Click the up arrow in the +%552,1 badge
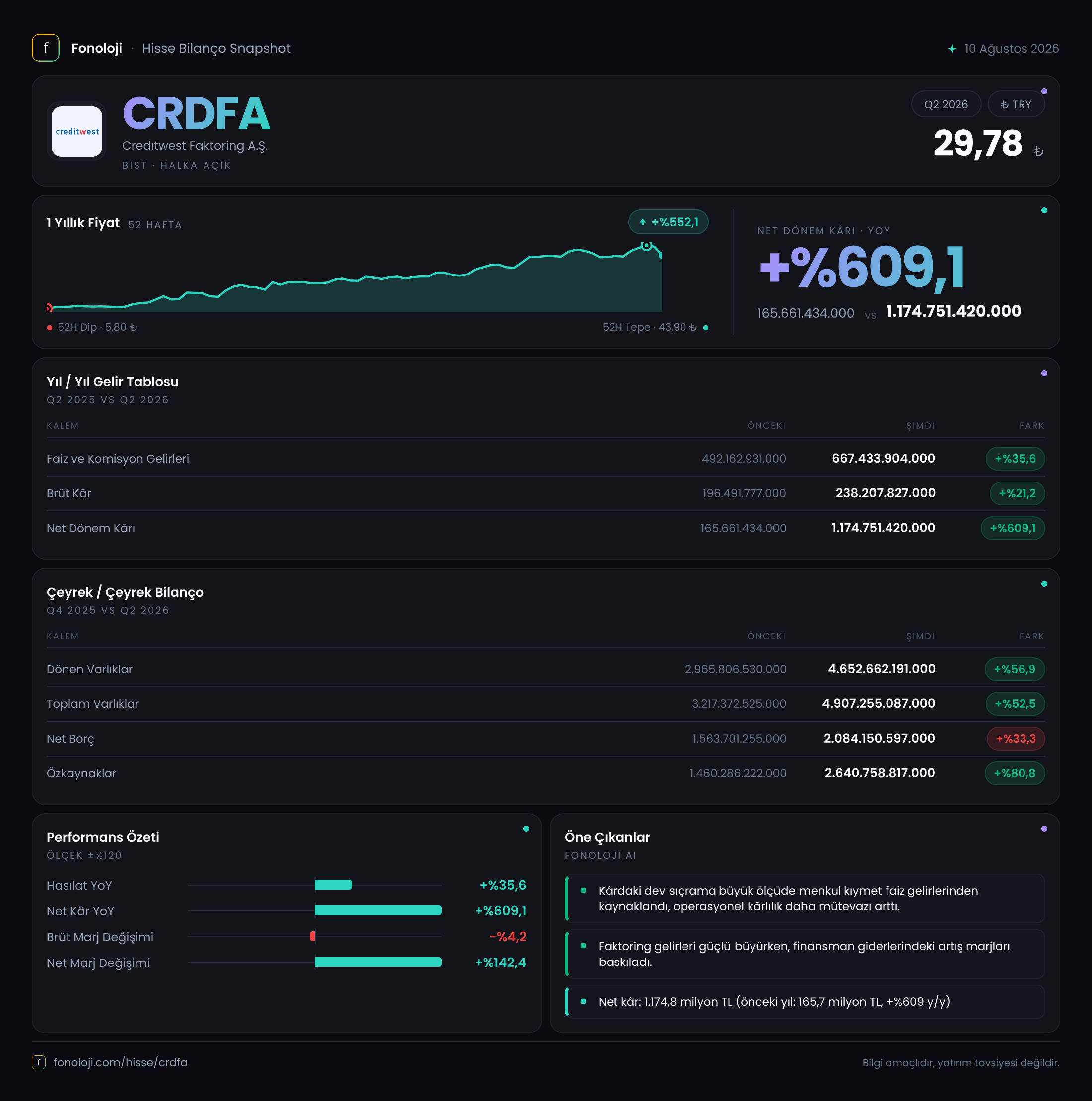 point(642,222)
